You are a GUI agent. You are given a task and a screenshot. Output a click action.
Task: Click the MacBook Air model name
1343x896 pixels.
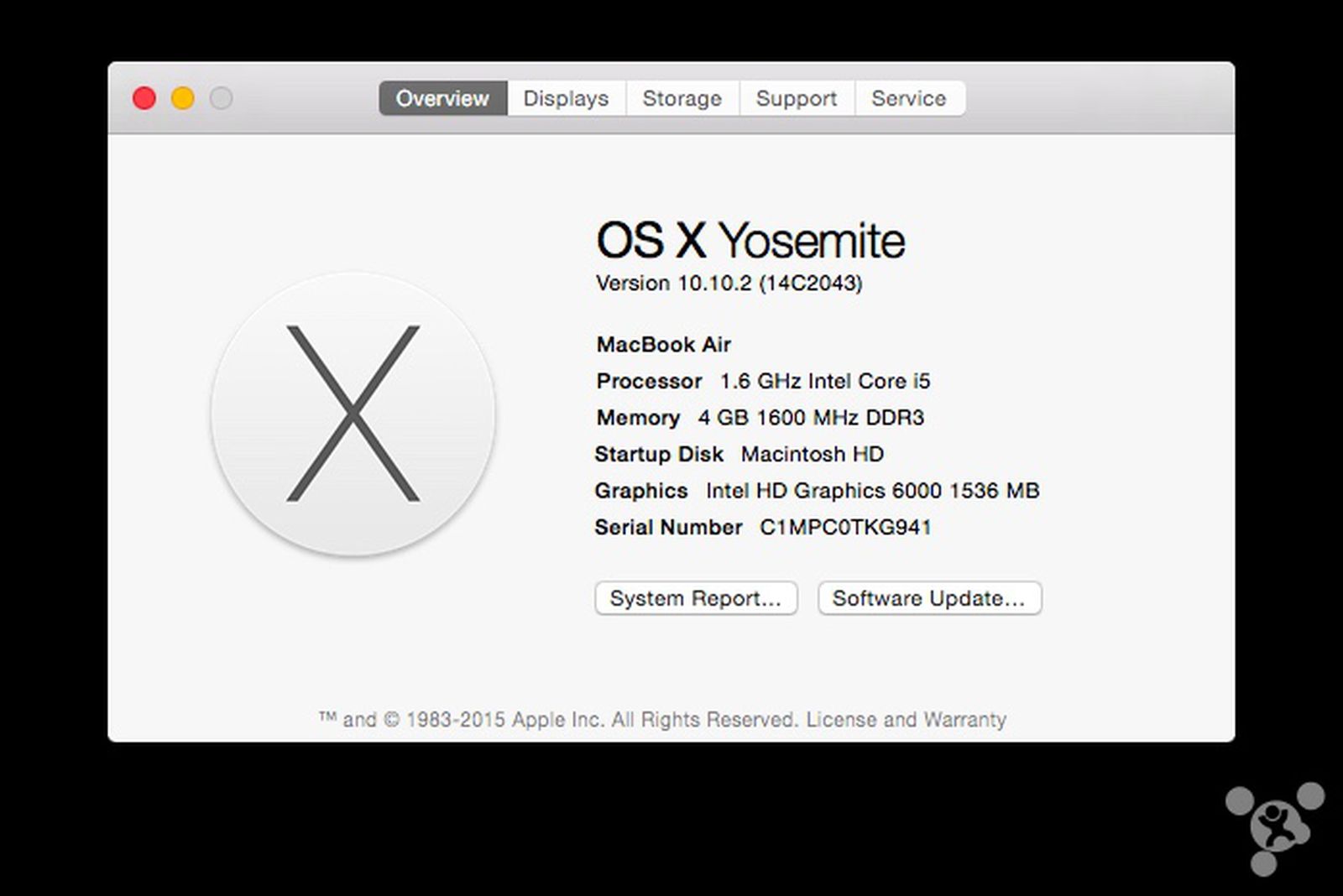coord(663,344)
